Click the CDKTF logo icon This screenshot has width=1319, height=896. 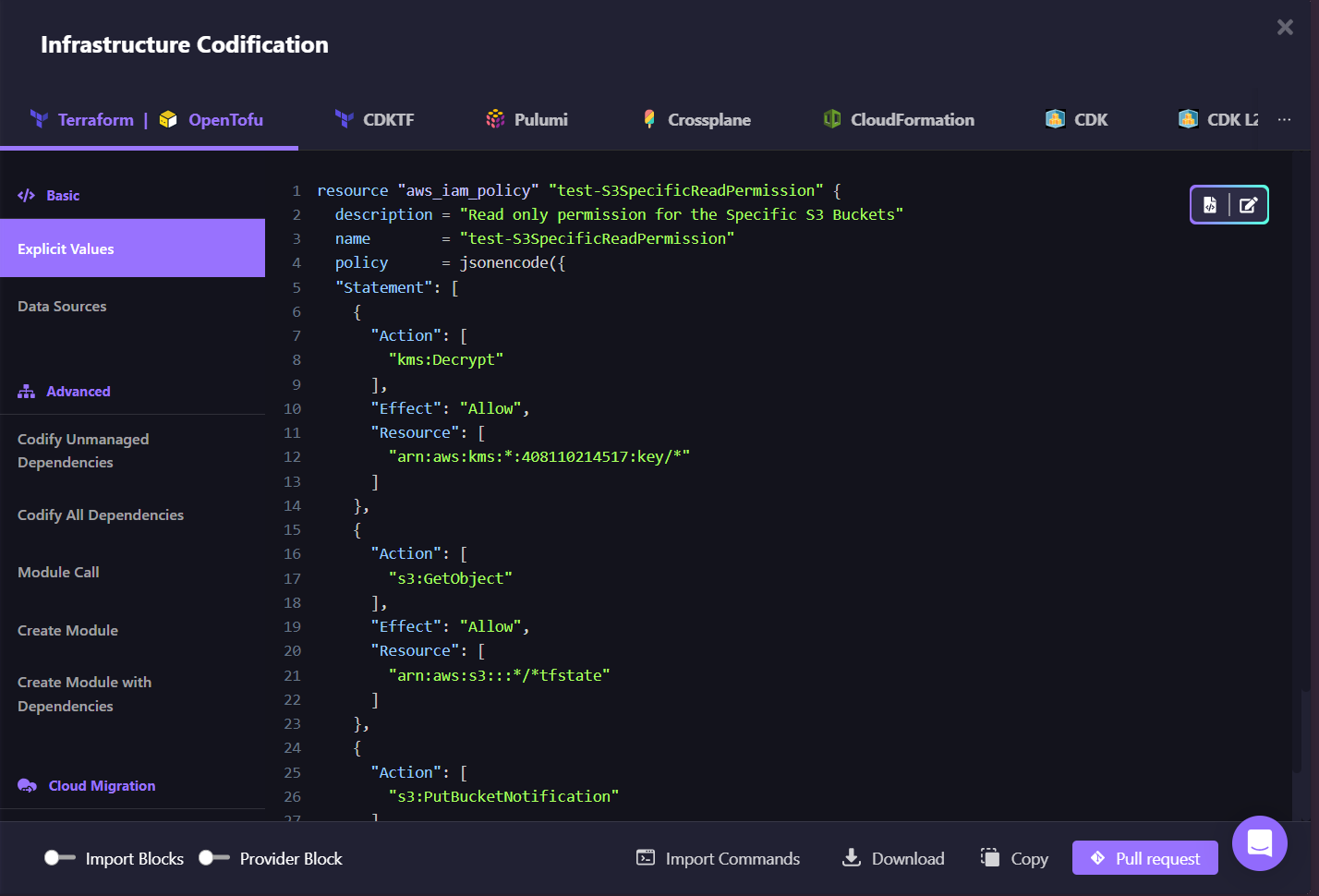345,118
